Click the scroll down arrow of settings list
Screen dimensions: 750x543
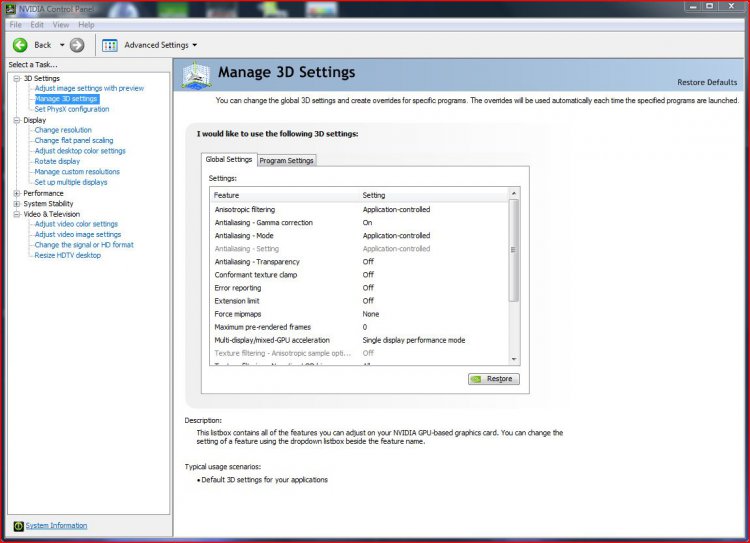click(514, 359)
